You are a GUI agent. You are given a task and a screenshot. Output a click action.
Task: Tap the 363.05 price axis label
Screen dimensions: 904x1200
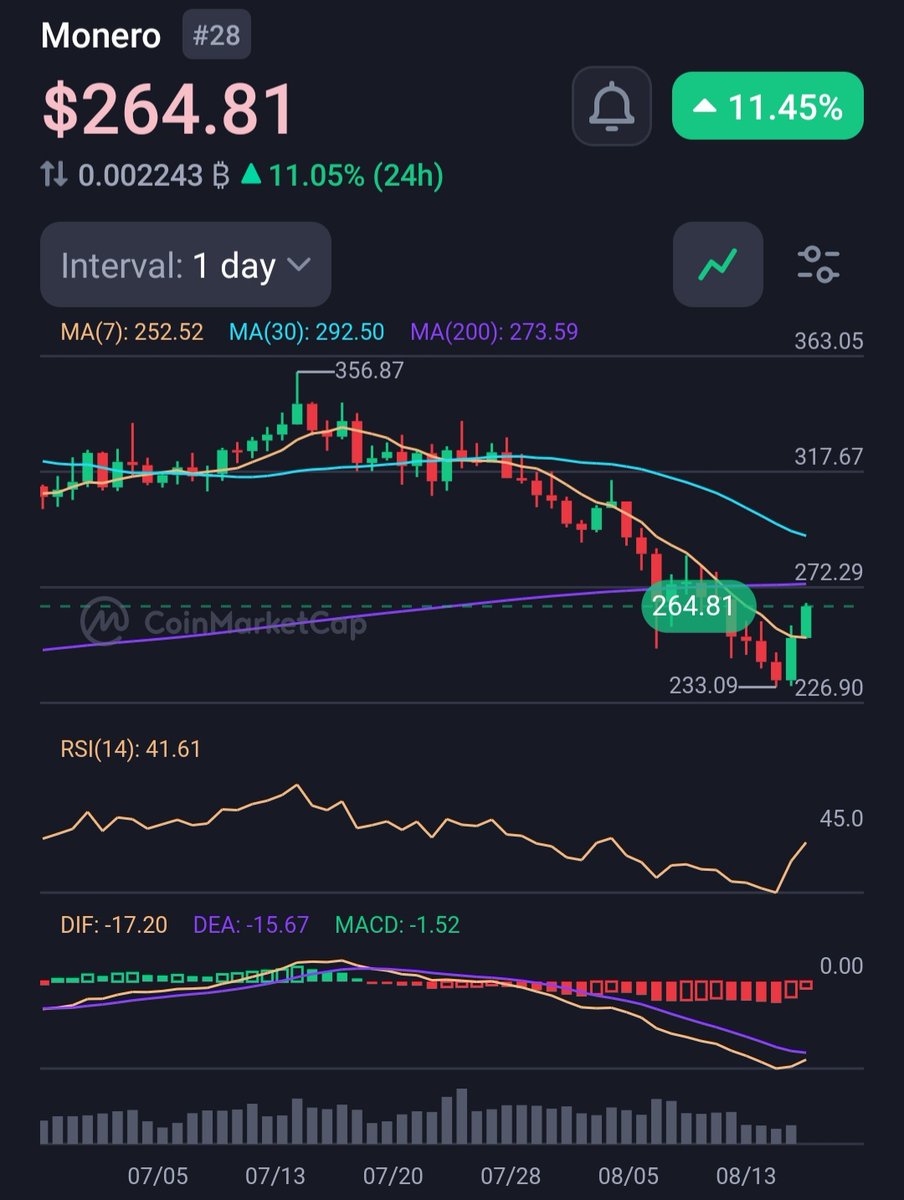tap(828, 341)
